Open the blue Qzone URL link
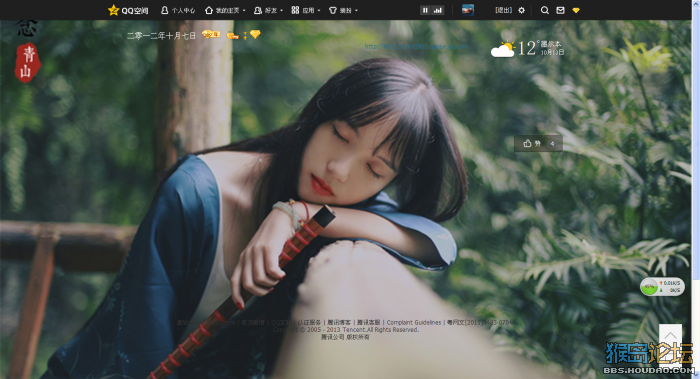Screen dimensions: 700x379 point(417,46)
